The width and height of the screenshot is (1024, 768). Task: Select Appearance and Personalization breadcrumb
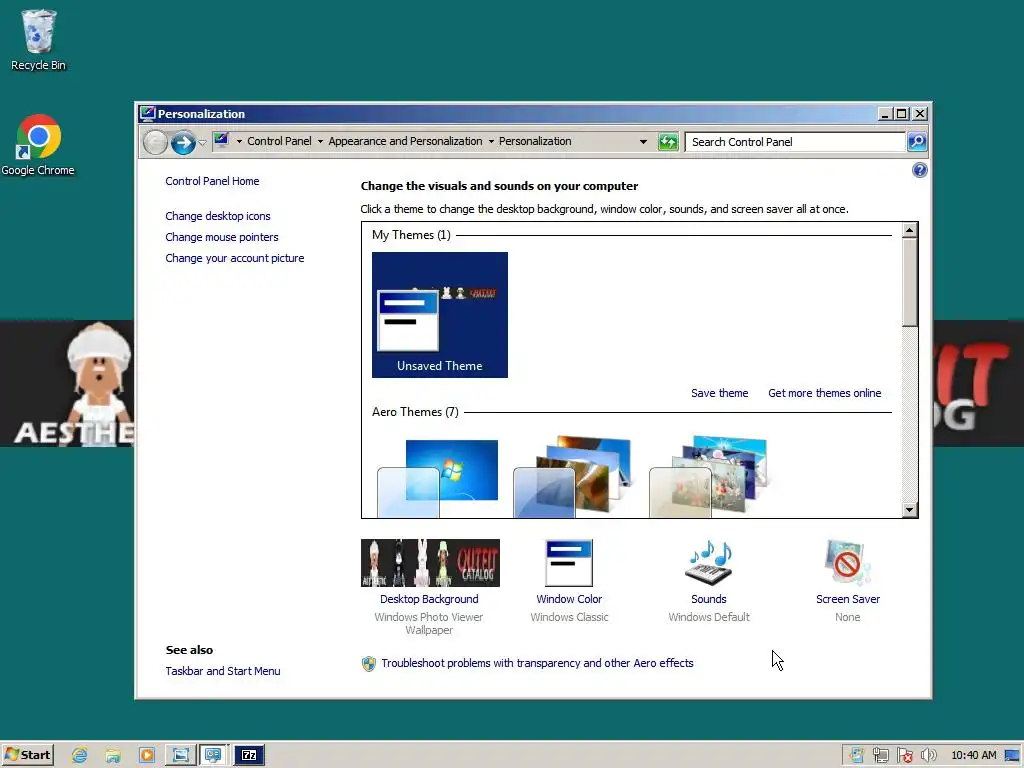(405, 141)
